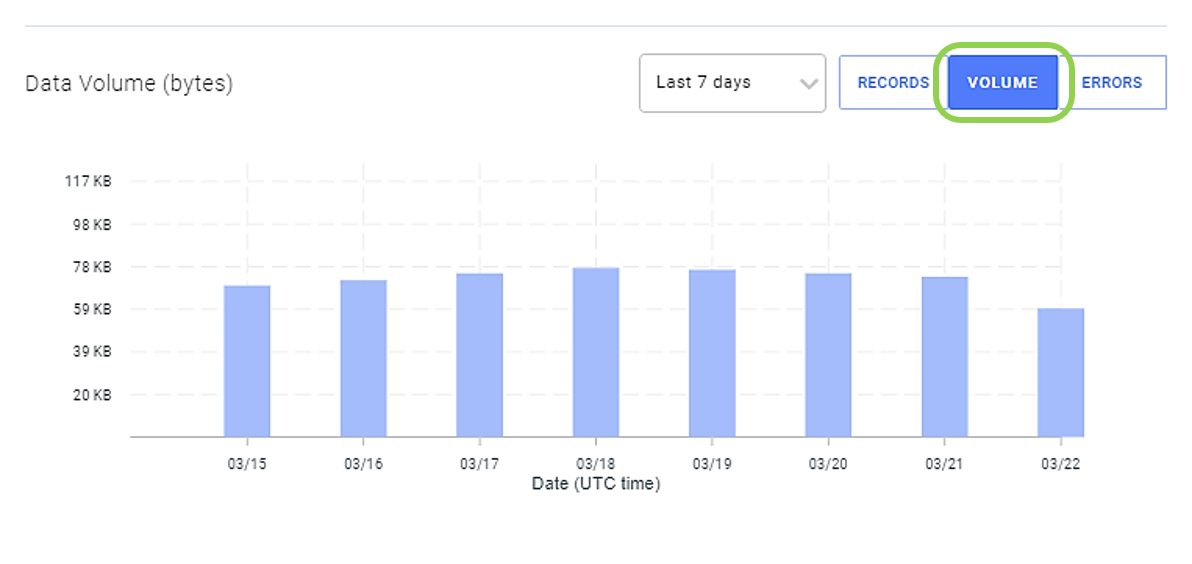Click the 03/19 data volume bar
This screenshot has width=1192, height=564.
712,353
